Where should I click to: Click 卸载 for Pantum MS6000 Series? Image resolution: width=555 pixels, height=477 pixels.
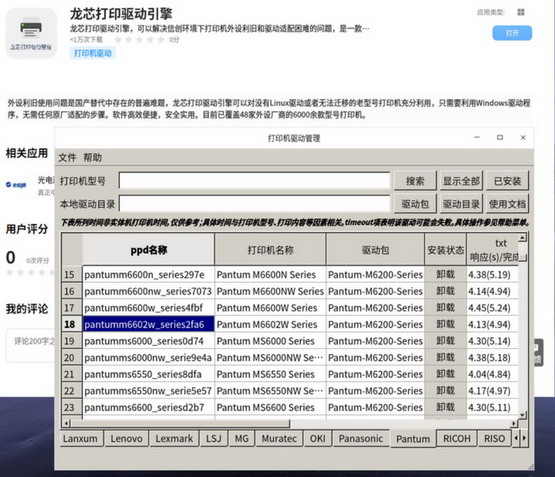(446, 341)
